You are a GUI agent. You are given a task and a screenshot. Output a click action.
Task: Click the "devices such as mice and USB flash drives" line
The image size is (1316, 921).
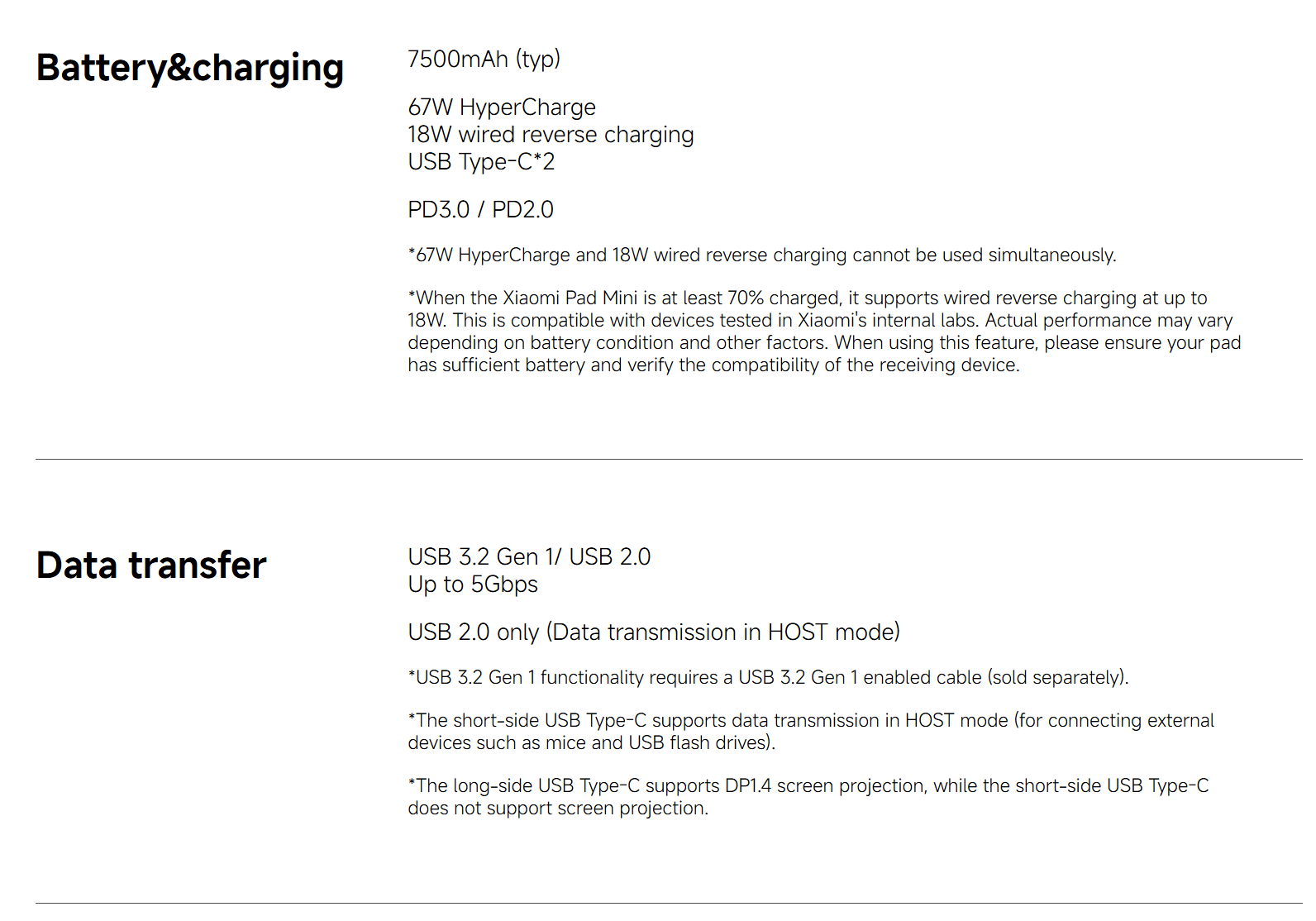[591, 743]
